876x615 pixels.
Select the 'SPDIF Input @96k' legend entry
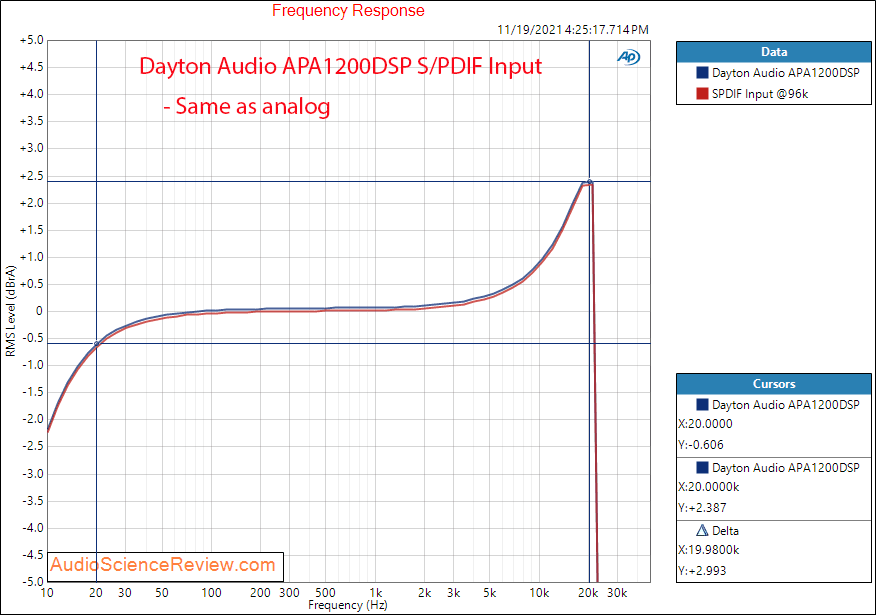click(760, 94)
